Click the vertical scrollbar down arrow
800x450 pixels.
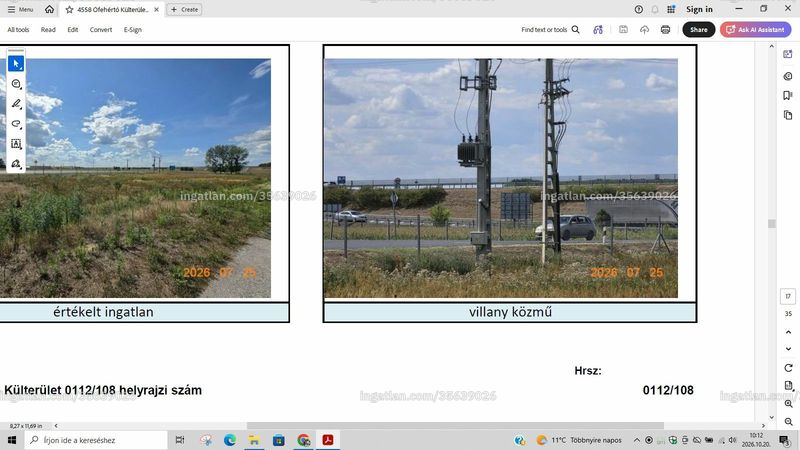(x=771, y=417)
